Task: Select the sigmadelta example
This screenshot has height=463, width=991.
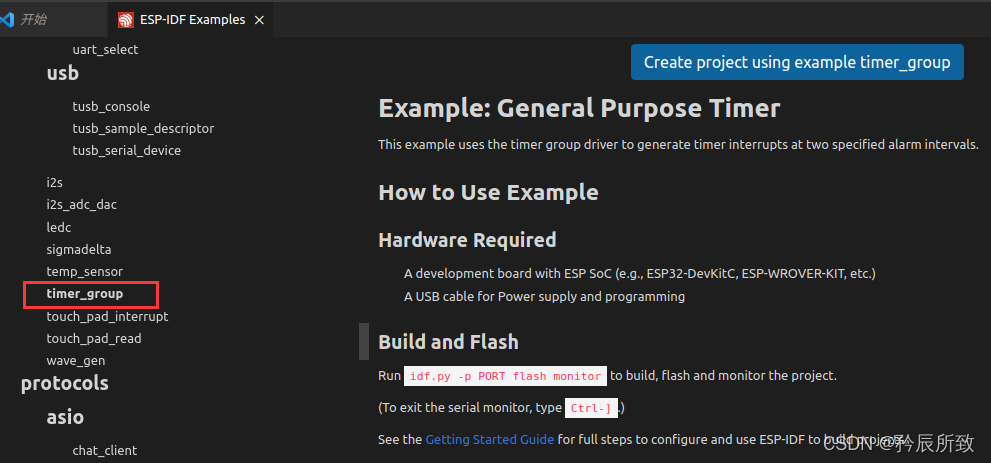Action: click(78, 250)
